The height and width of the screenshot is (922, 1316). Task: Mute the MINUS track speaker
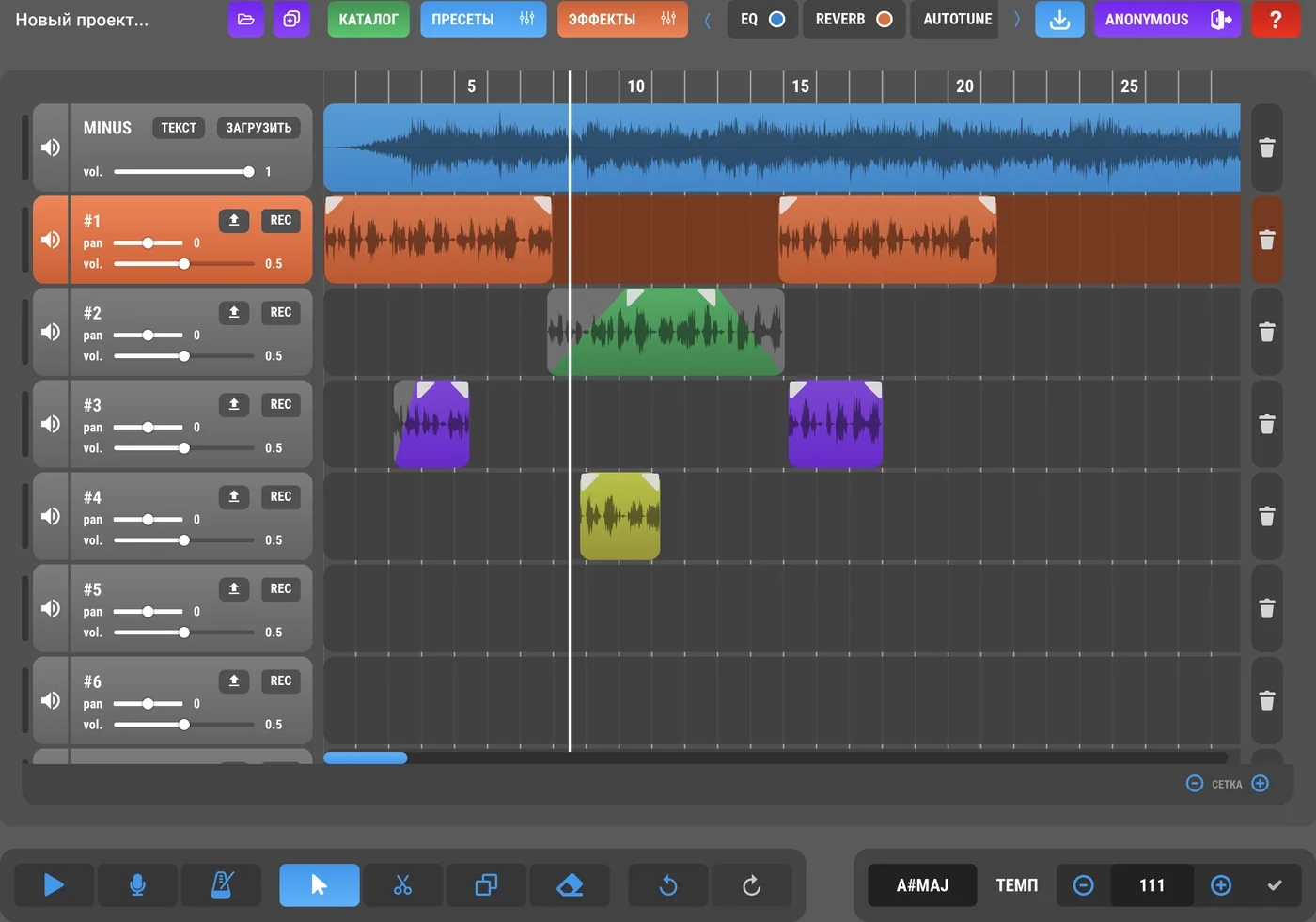[x=51, y=148]
